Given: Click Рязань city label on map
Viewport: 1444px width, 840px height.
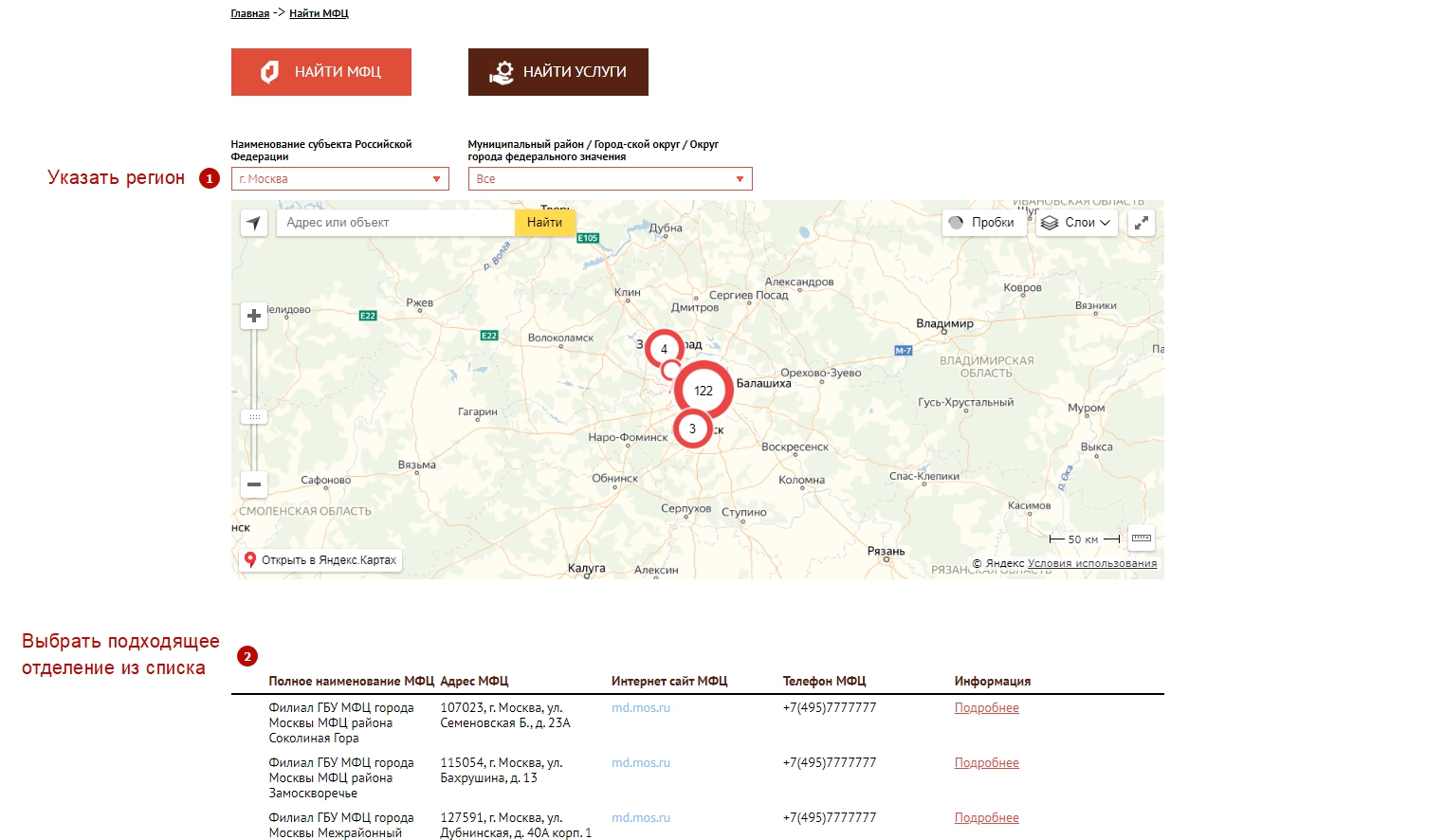Looking at the screenshot, I should [887, 551].
